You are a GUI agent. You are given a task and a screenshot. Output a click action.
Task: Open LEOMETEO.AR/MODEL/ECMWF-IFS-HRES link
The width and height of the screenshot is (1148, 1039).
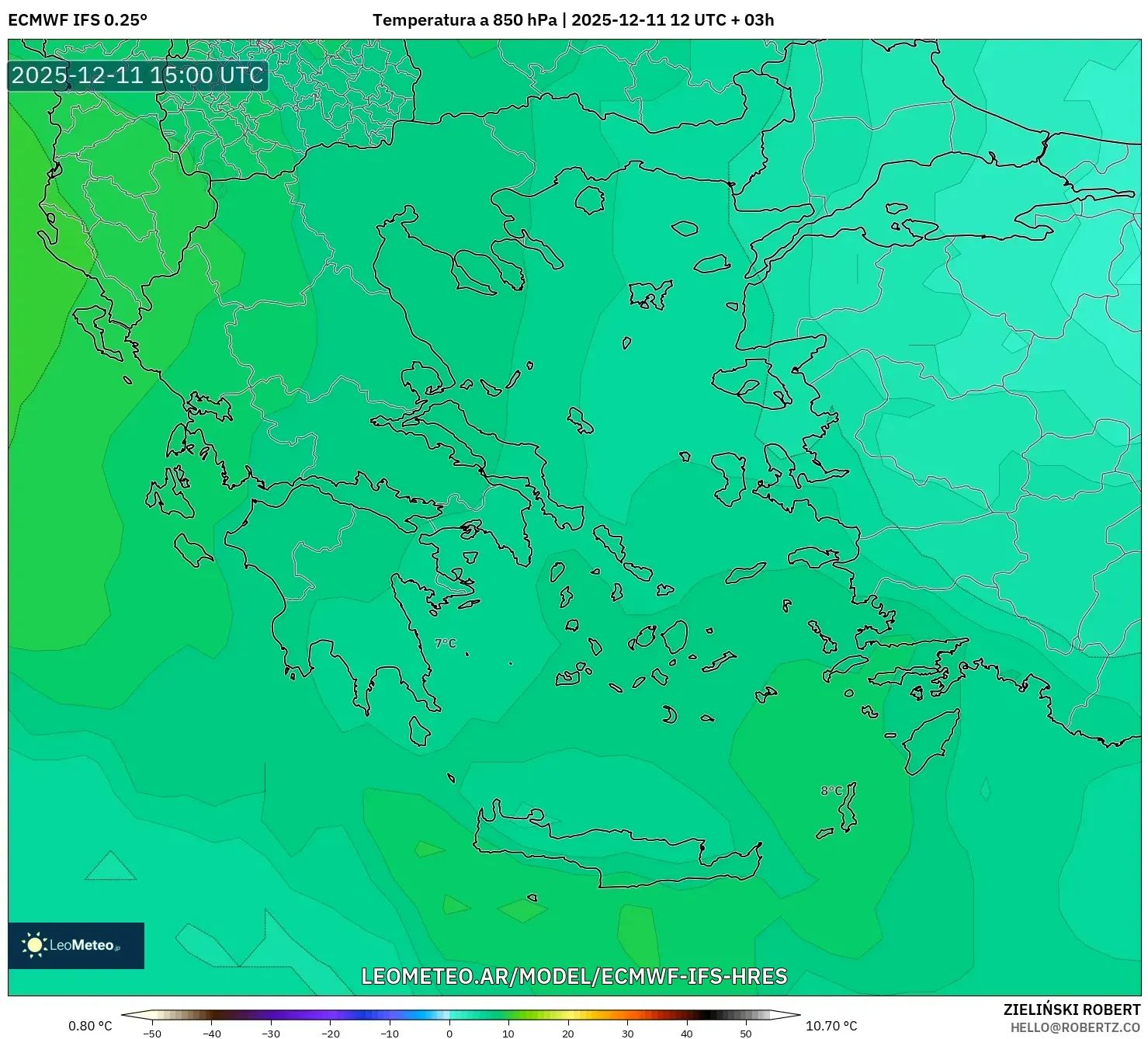pos(574,975)
